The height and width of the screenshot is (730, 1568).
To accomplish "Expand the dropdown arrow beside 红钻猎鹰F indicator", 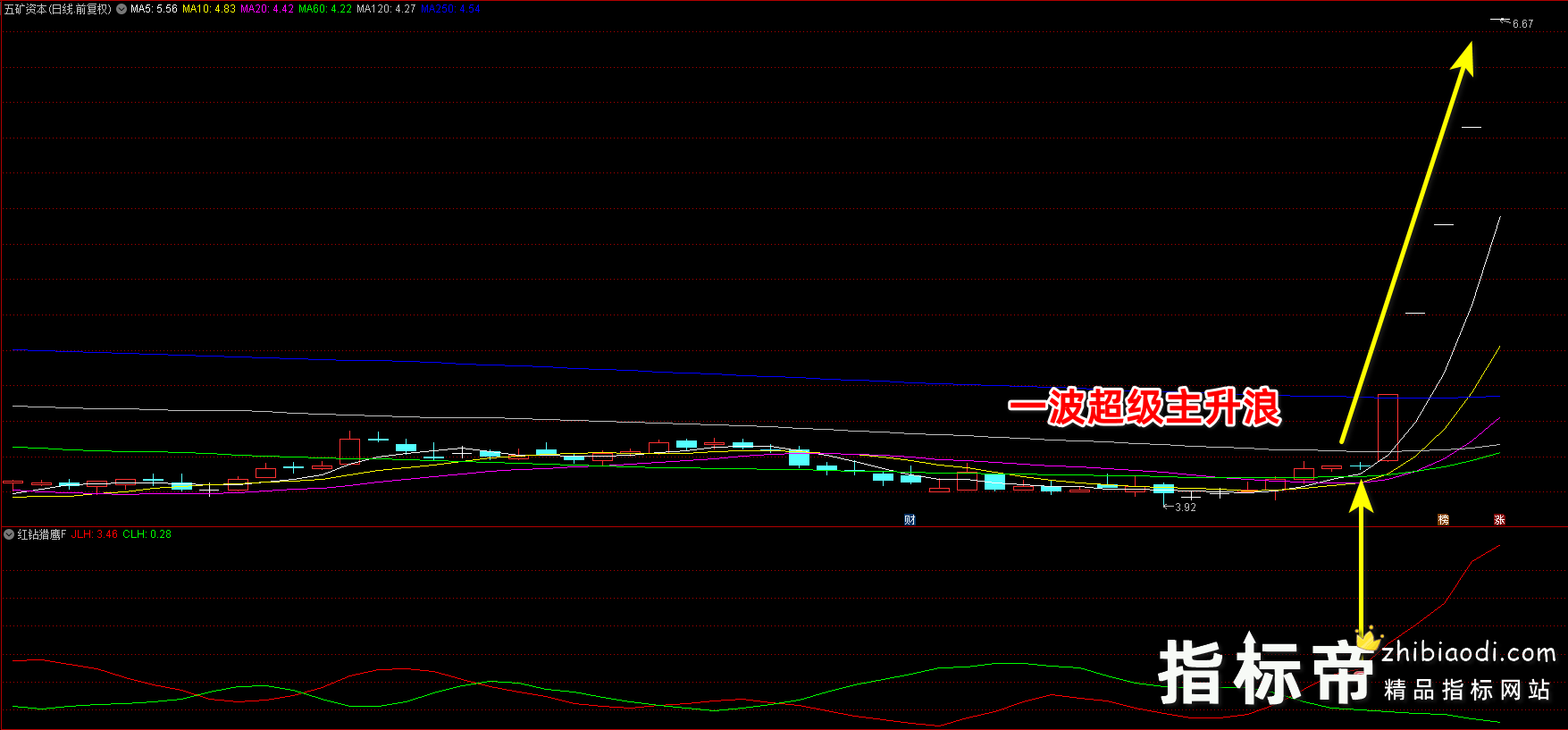I will [9, 534].
